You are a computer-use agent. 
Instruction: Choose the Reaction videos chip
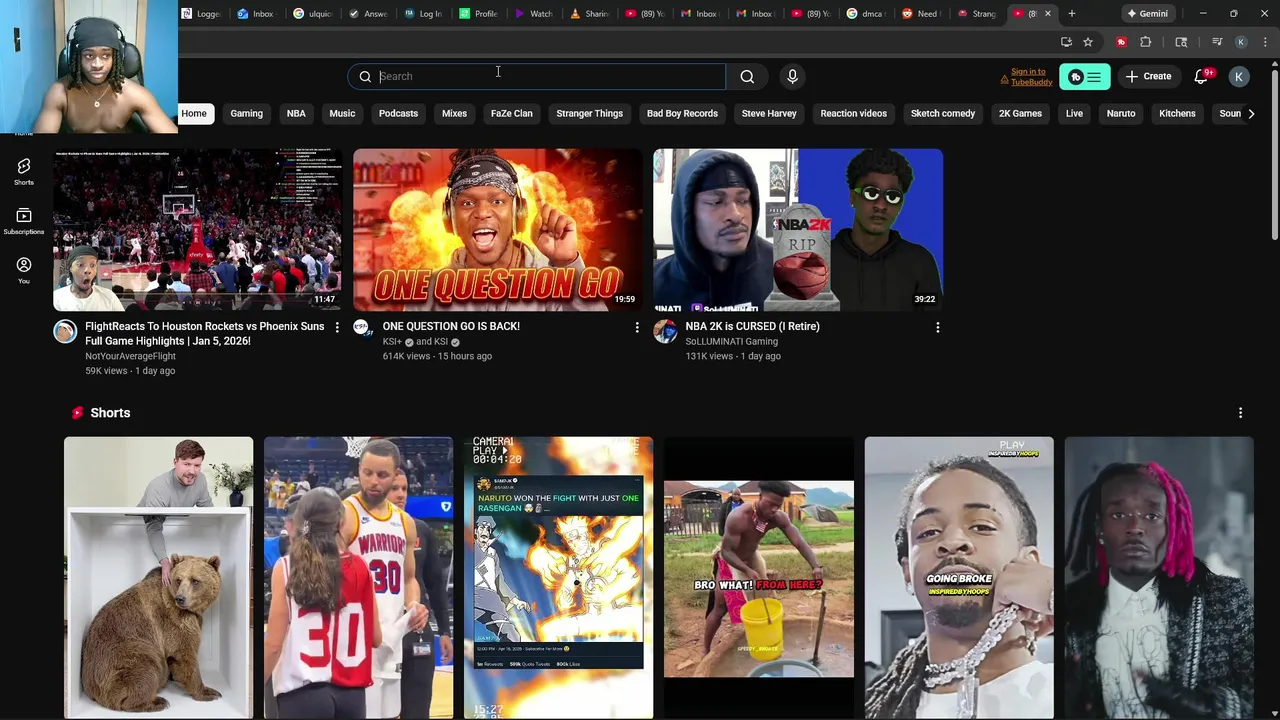(x=853, y=113)
